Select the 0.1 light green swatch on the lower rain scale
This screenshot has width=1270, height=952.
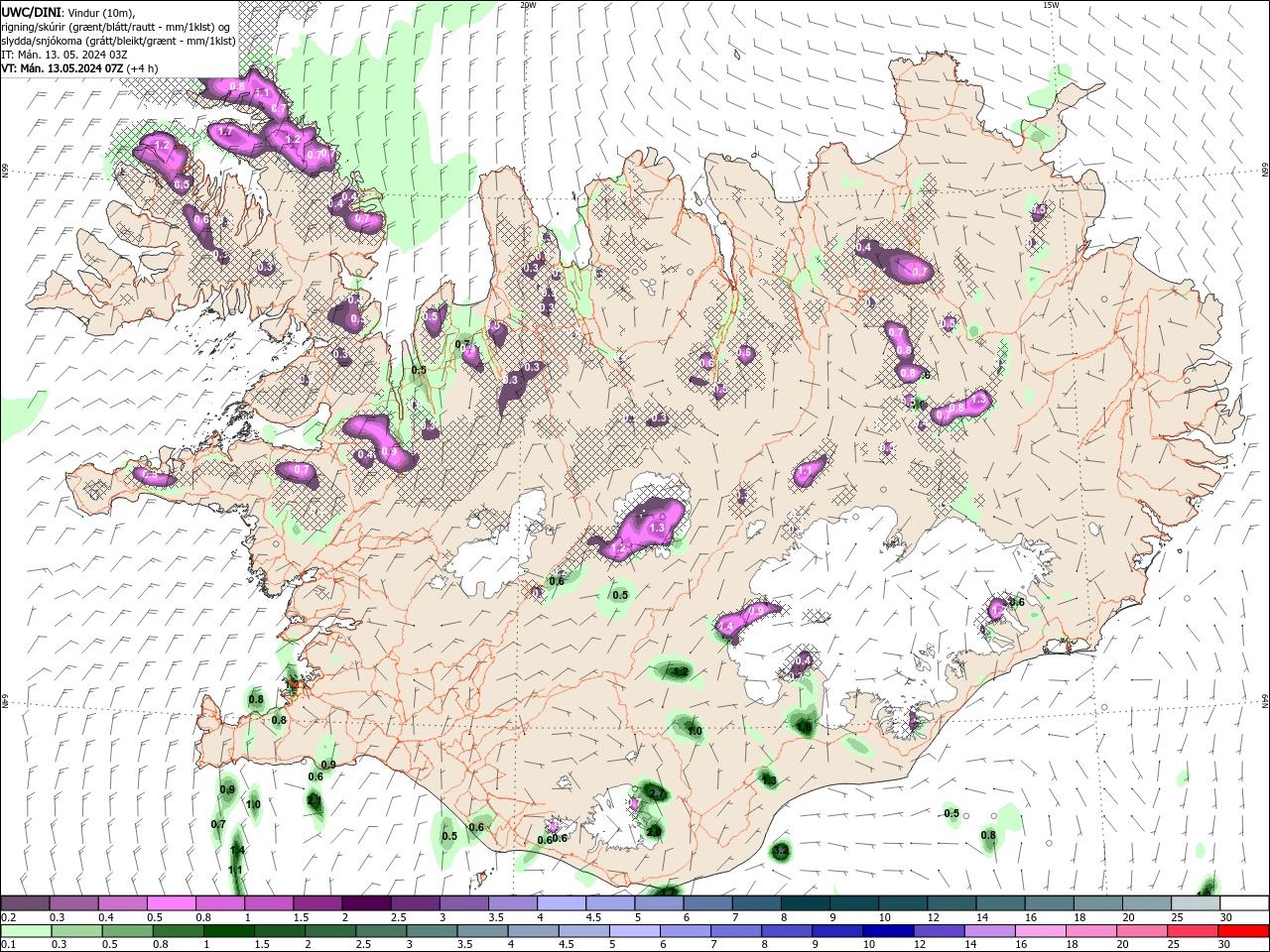point(25,931)
